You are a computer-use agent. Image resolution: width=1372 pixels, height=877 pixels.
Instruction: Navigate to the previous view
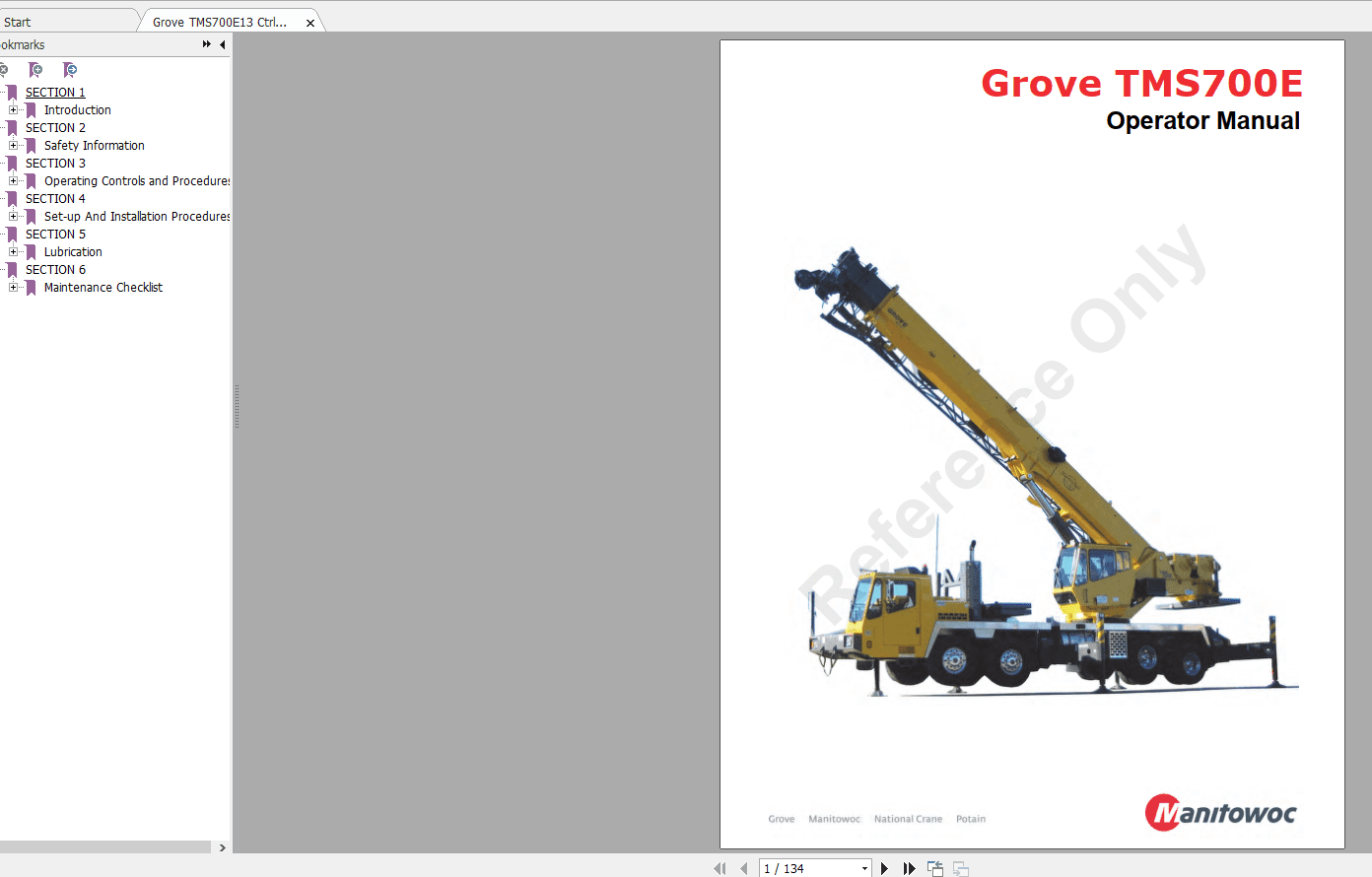934,868
